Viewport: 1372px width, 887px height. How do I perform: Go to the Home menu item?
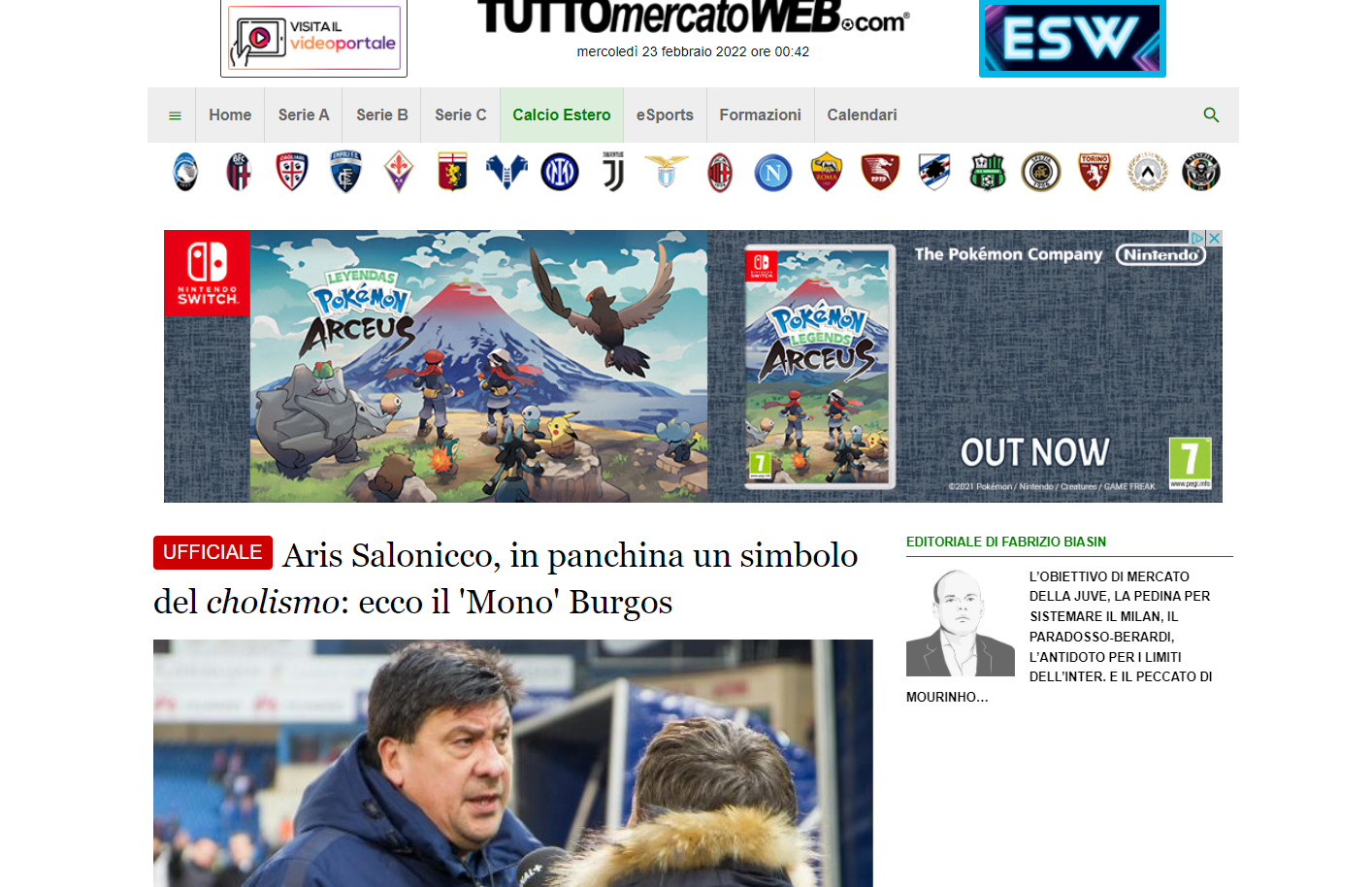click(230, 115)
